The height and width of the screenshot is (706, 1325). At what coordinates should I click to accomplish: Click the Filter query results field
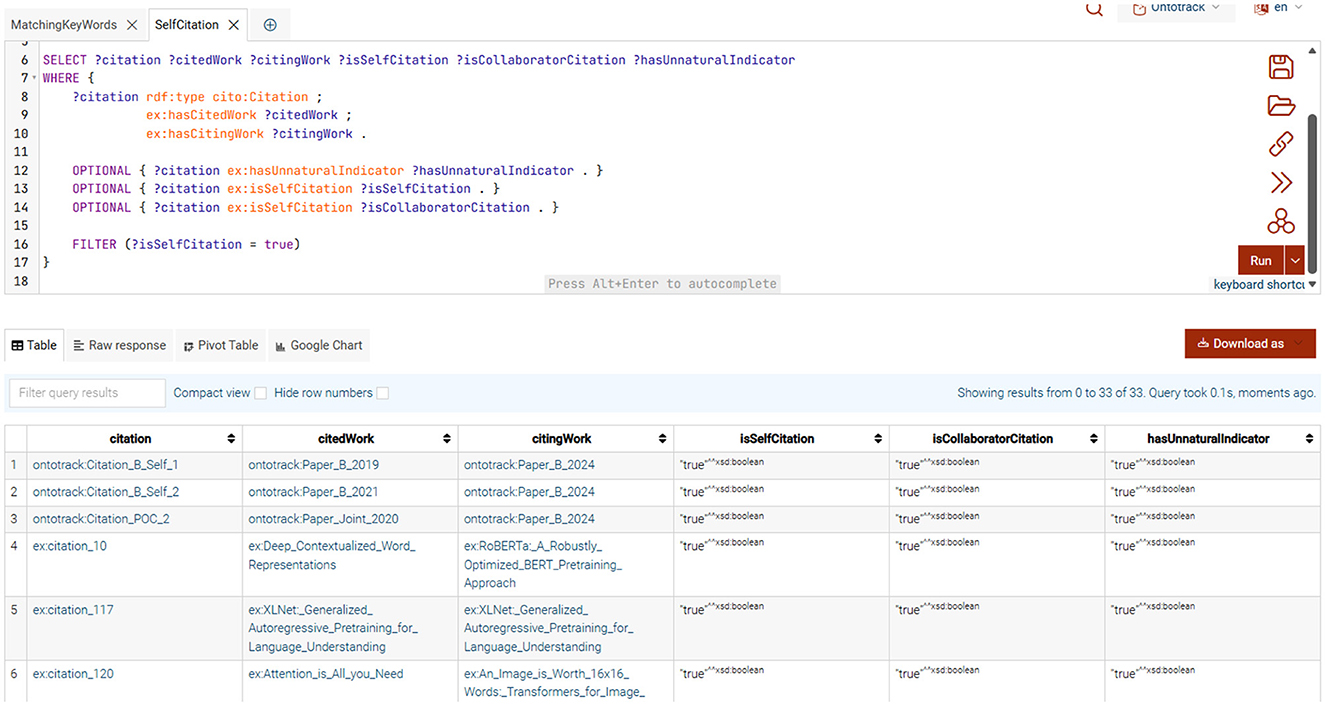tap(85, 393)
